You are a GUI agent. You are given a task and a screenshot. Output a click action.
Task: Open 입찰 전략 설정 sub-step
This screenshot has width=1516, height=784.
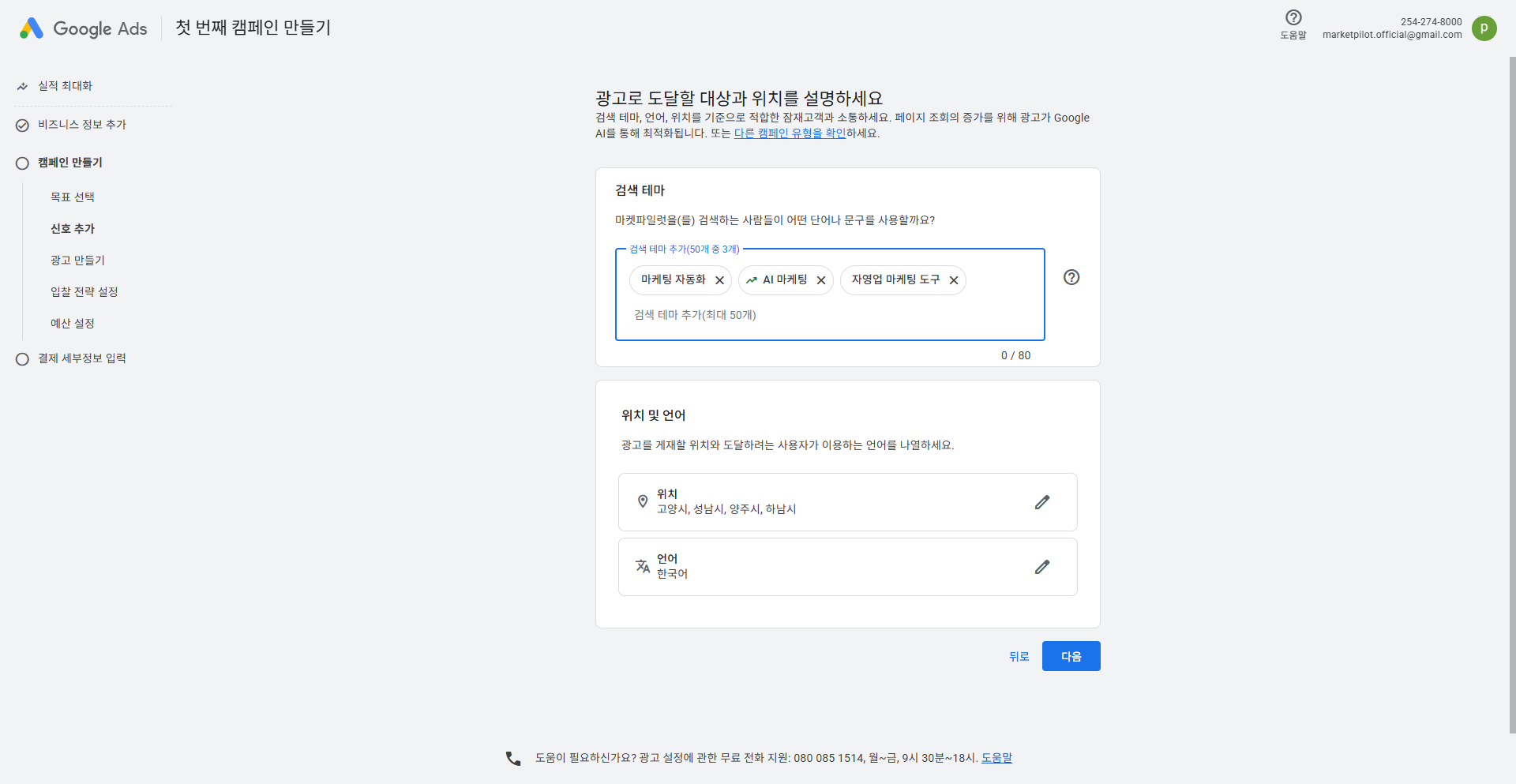pyautogui.click(x=84, y=292)
